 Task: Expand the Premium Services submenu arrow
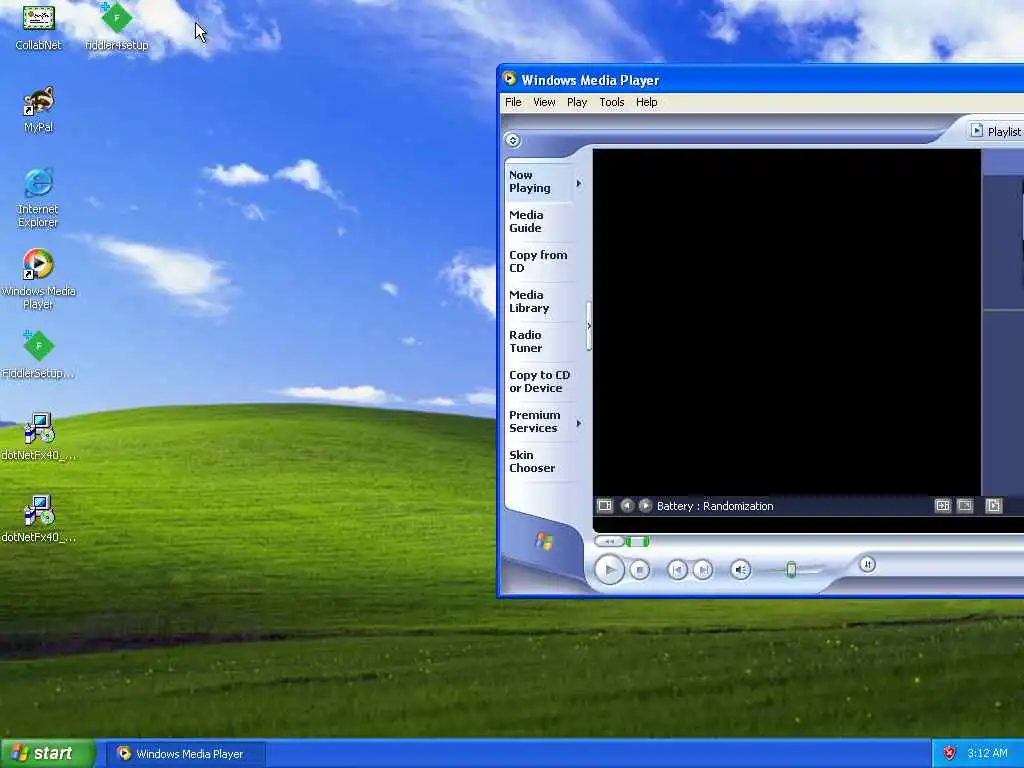pyautogui.click(x=579, y=423)
